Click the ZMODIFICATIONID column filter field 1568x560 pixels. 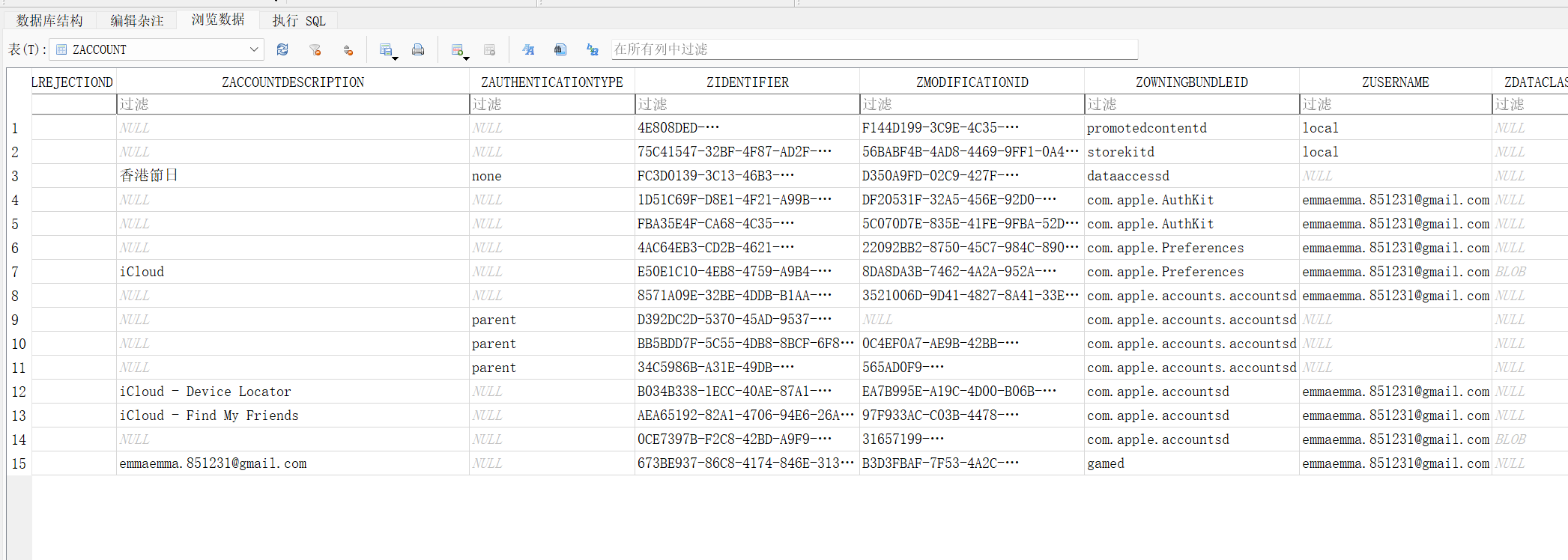click(972, 104)
